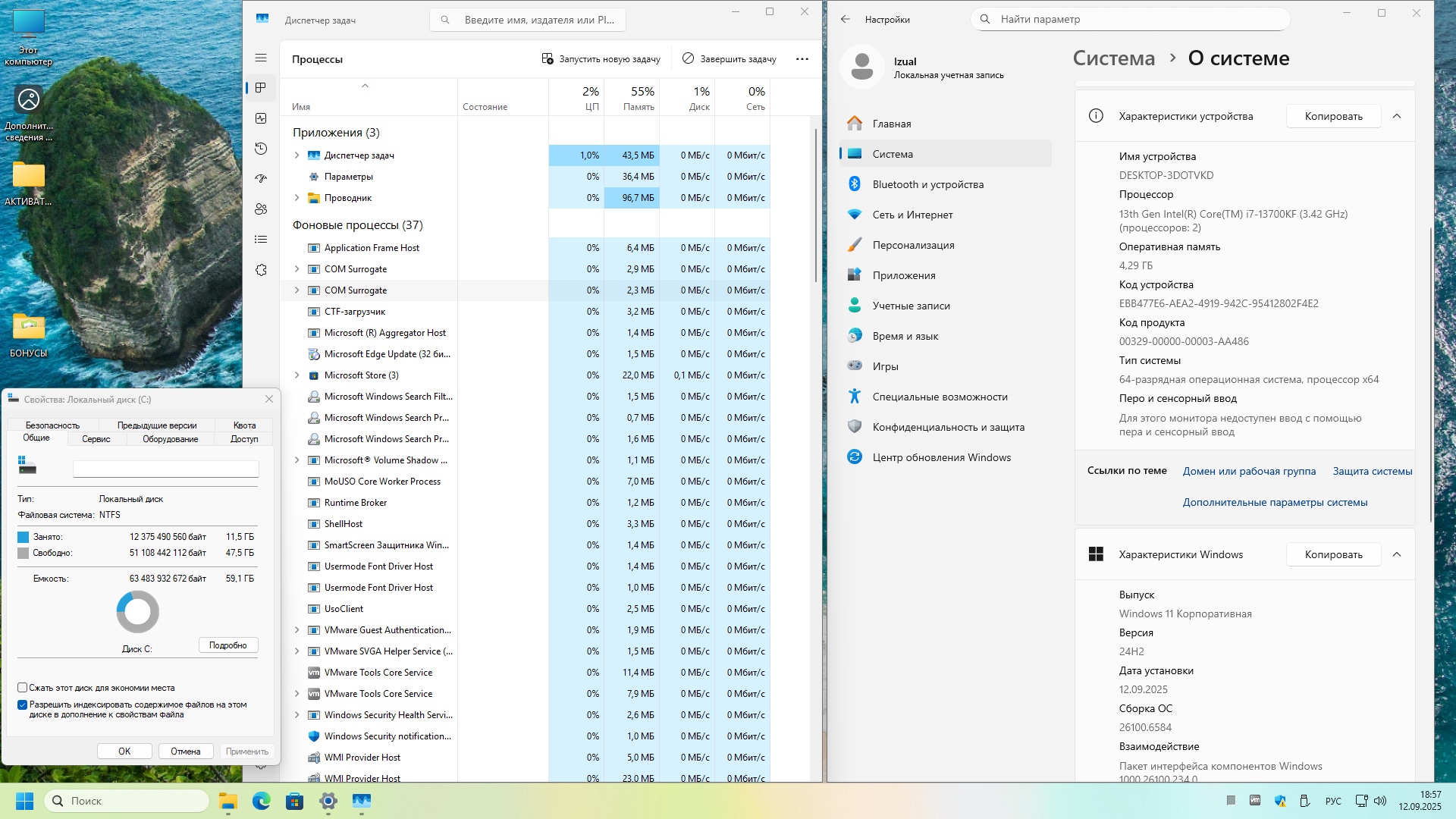Click info icon beside 'Характеристики устройства'
This screenshot has height=819, width=1456.
pyautogui.click(x=1096, y=116)
